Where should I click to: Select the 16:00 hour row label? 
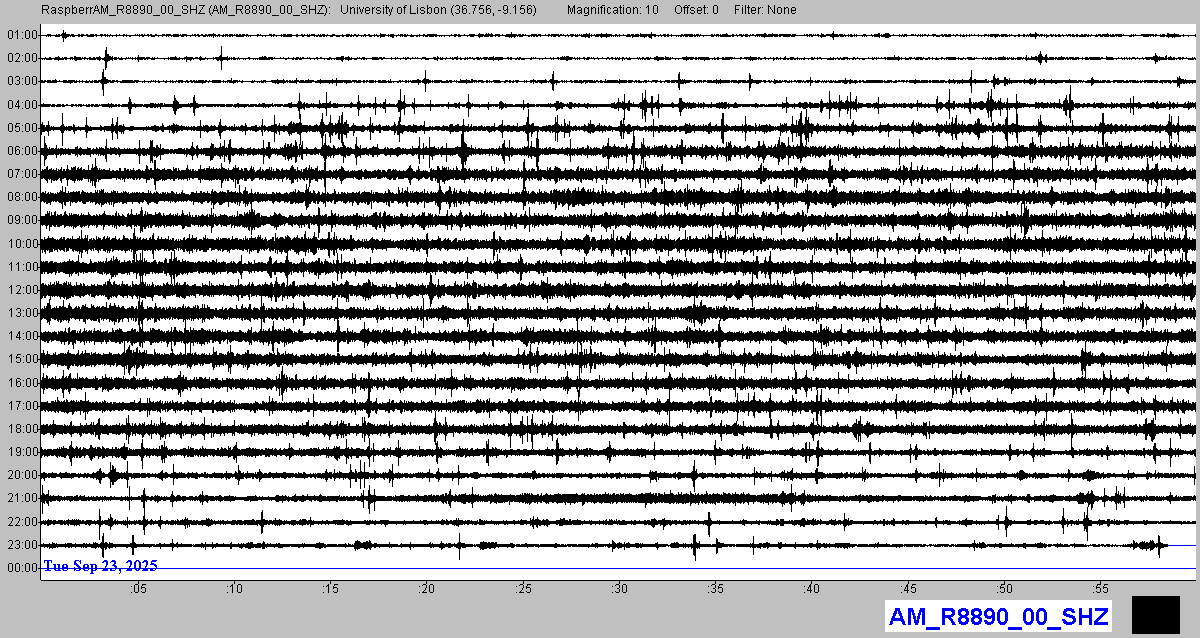pos(21,383)
